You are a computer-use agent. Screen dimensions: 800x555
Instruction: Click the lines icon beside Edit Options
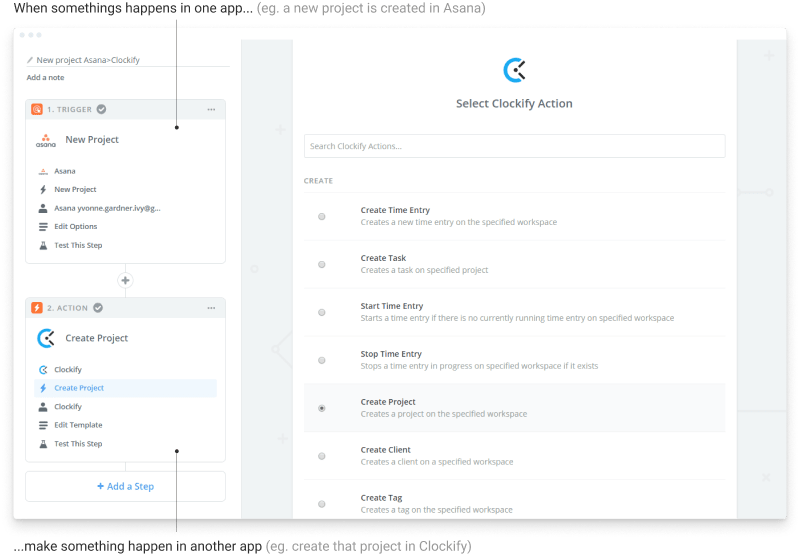pyautogui.click(x=43, y=226)
